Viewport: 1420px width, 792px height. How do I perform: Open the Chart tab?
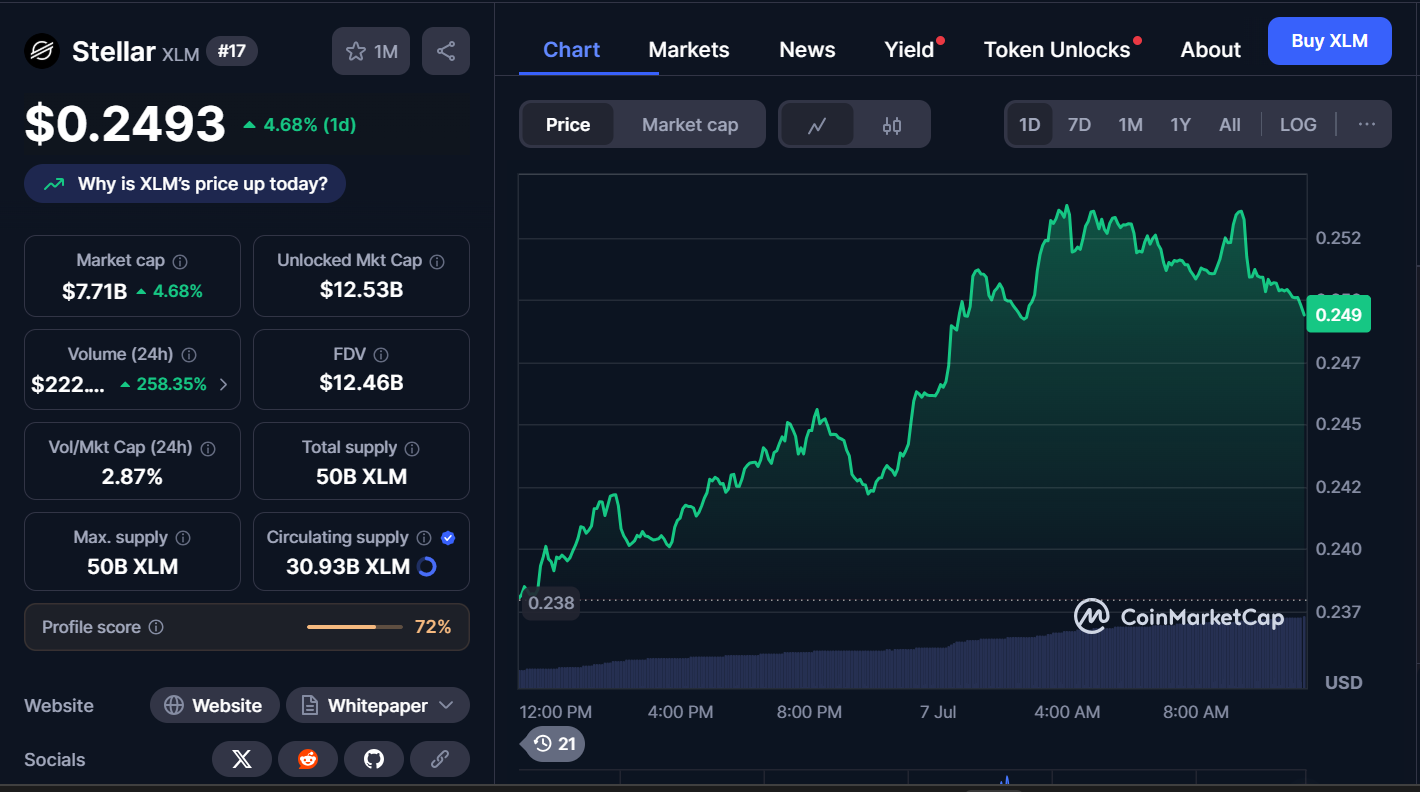(x=571, y=50)
